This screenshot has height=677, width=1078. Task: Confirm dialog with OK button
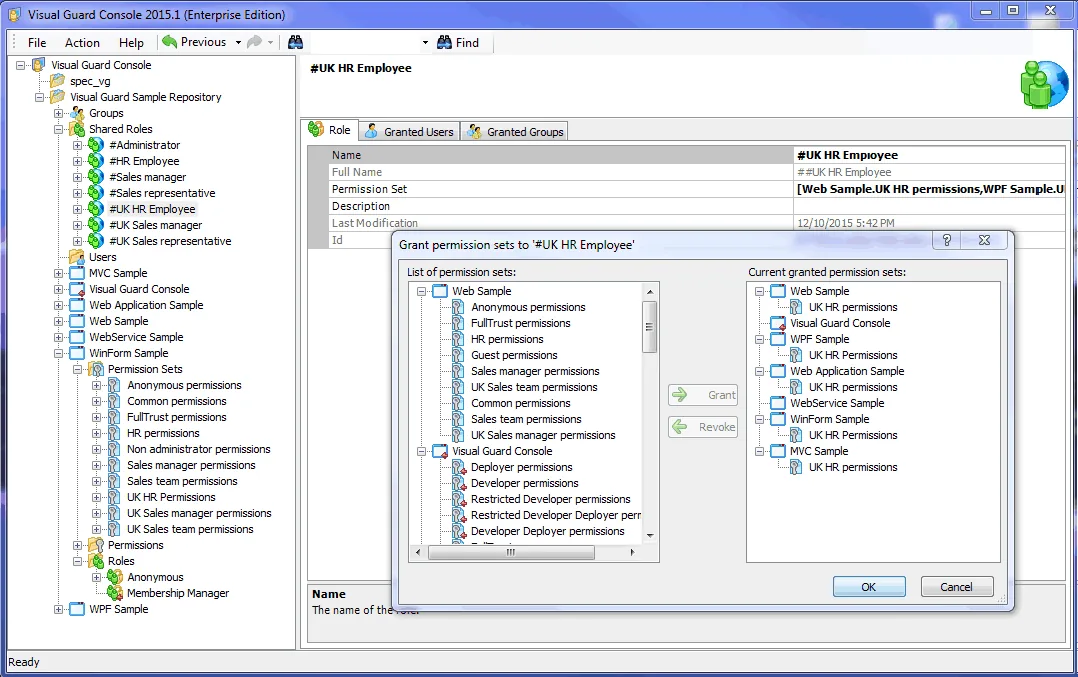[869, 587]
